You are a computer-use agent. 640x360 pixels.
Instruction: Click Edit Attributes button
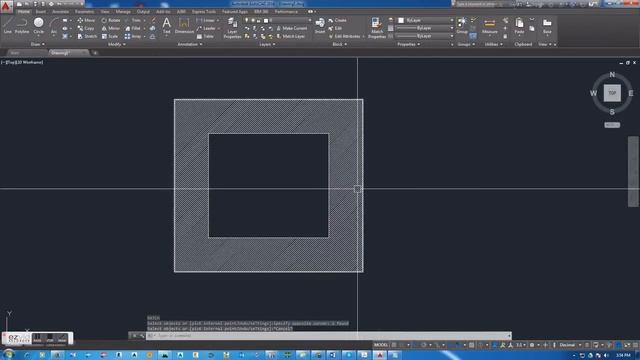click(344, 36)
